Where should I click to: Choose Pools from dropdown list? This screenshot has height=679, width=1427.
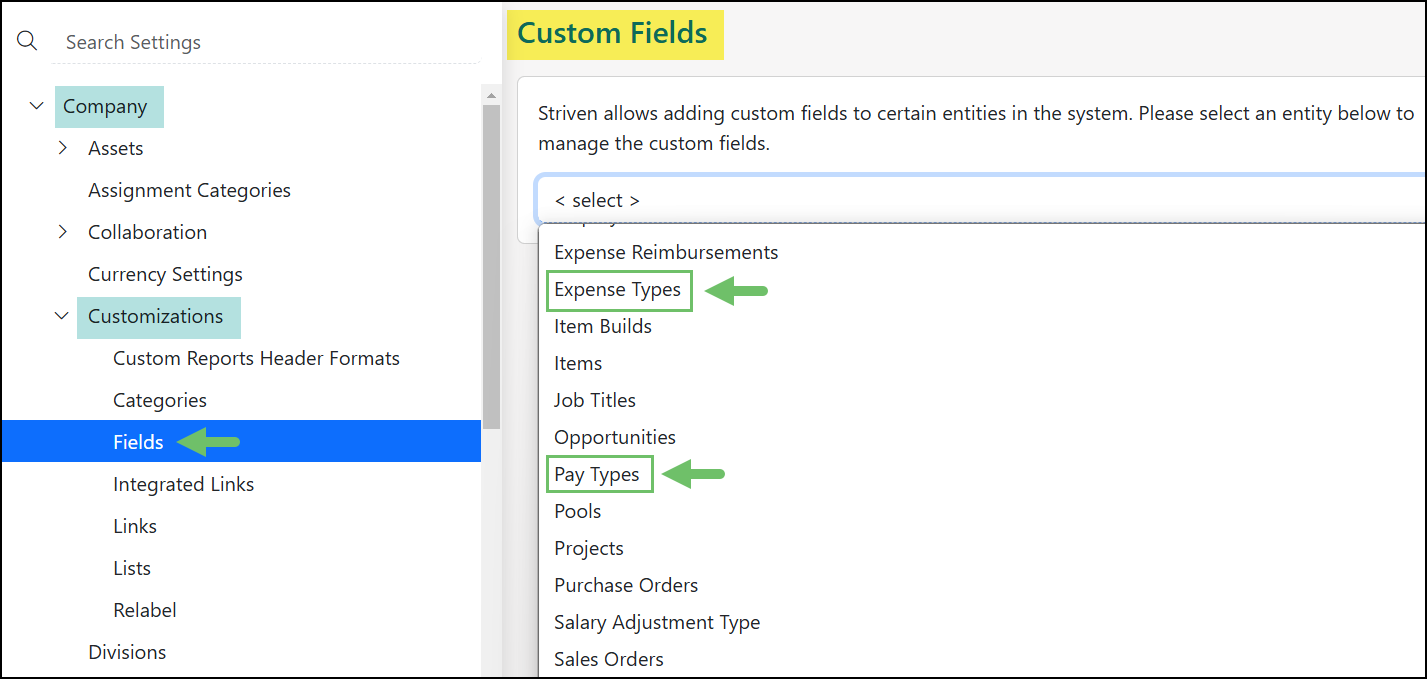coord(578,511)
